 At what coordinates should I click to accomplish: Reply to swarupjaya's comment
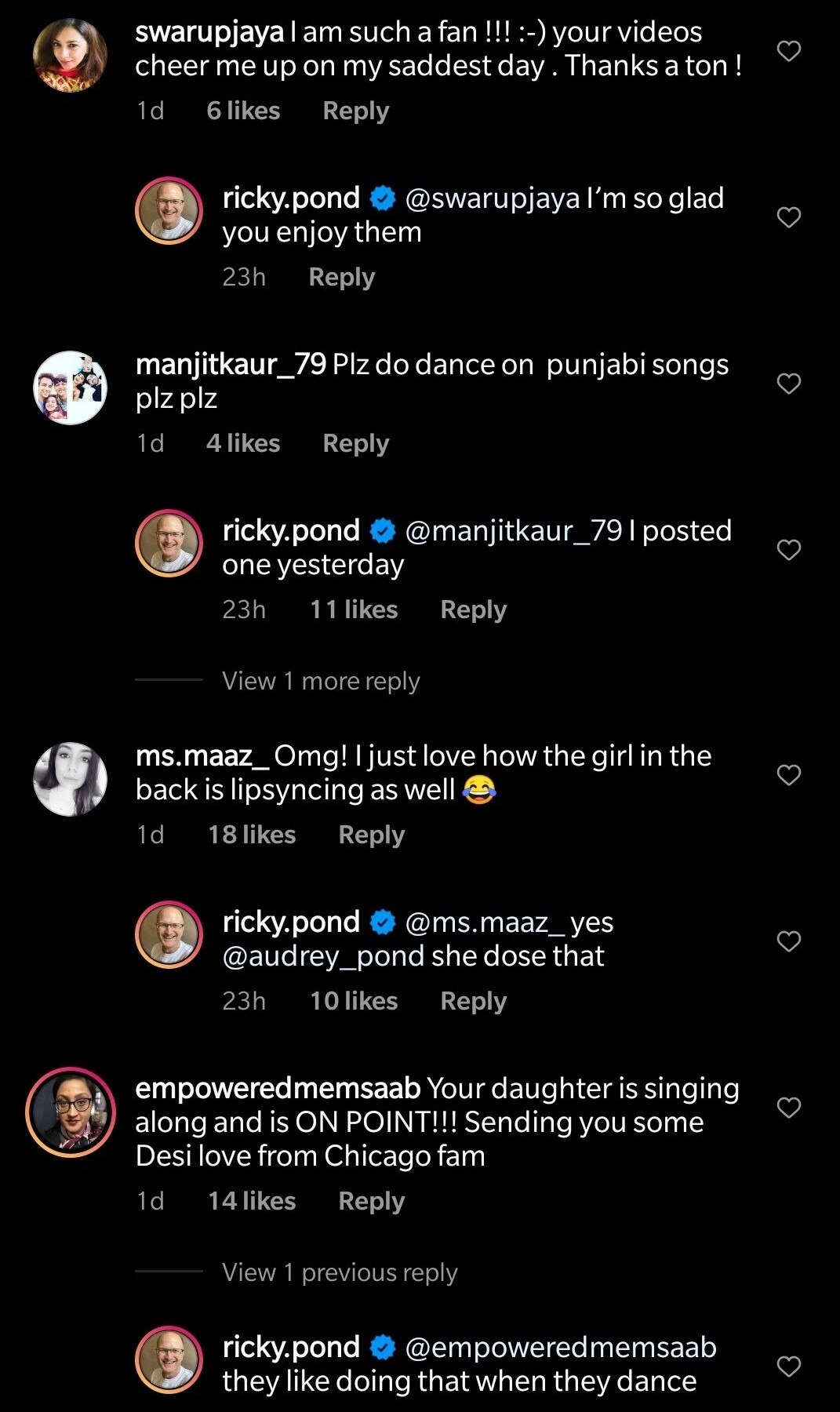click(x=355, y=111)
